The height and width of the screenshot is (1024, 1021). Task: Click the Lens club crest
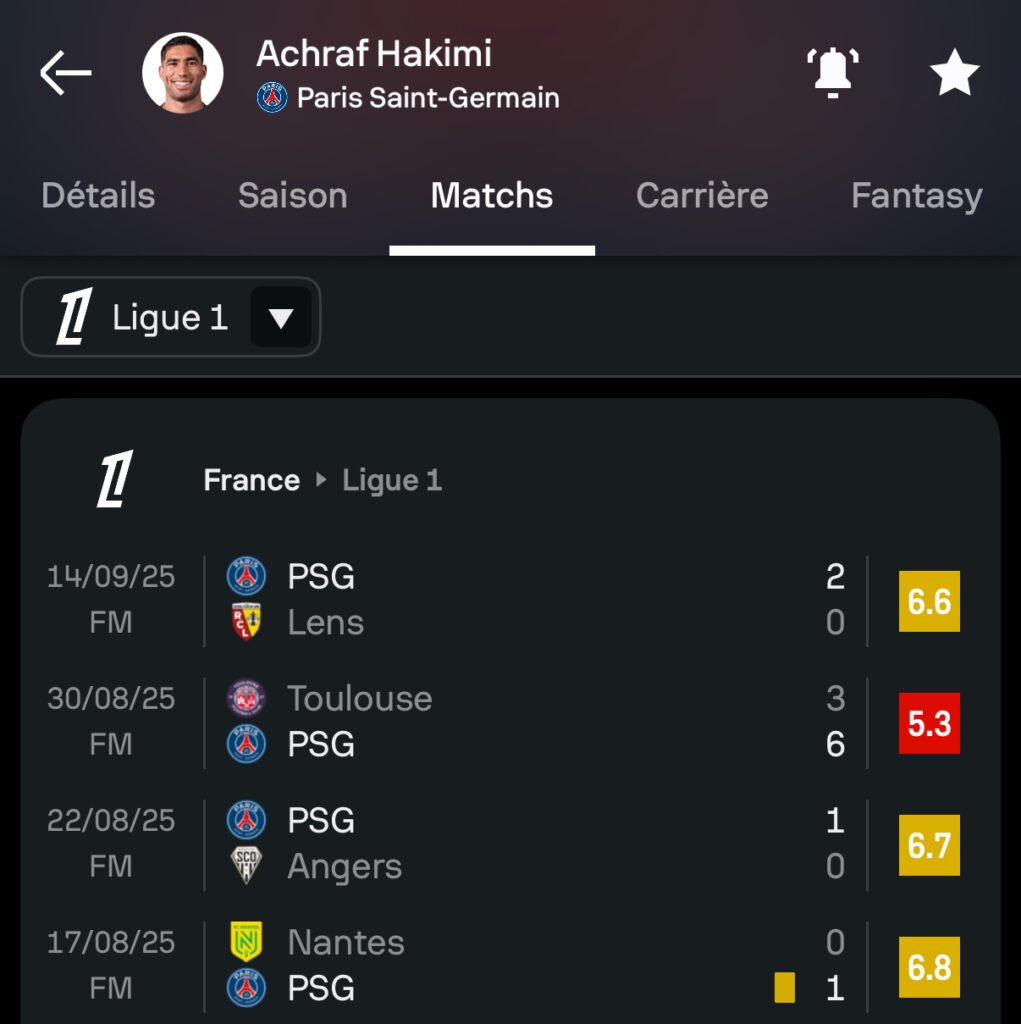(x=246, y=622)
